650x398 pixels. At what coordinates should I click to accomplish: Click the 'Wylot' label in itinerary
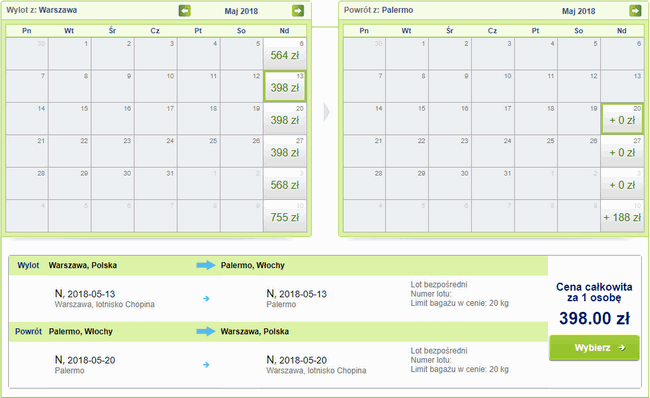pyautogui.click(x=28, y=265)
